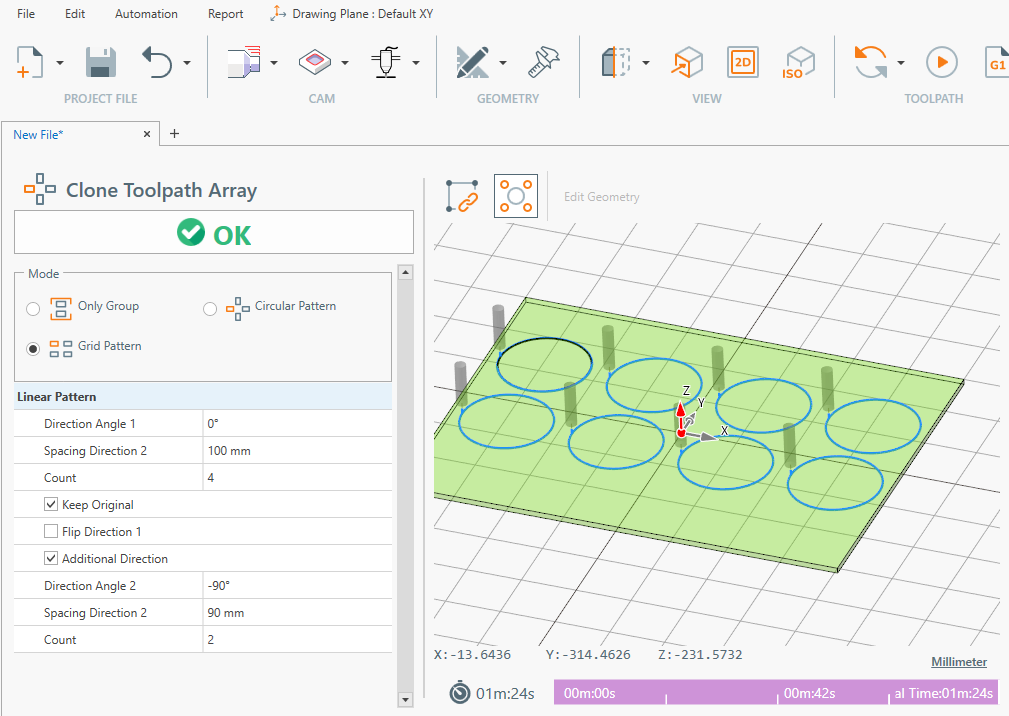Expand the regenerate toolpath dropdown arrow

click(901, 64)
